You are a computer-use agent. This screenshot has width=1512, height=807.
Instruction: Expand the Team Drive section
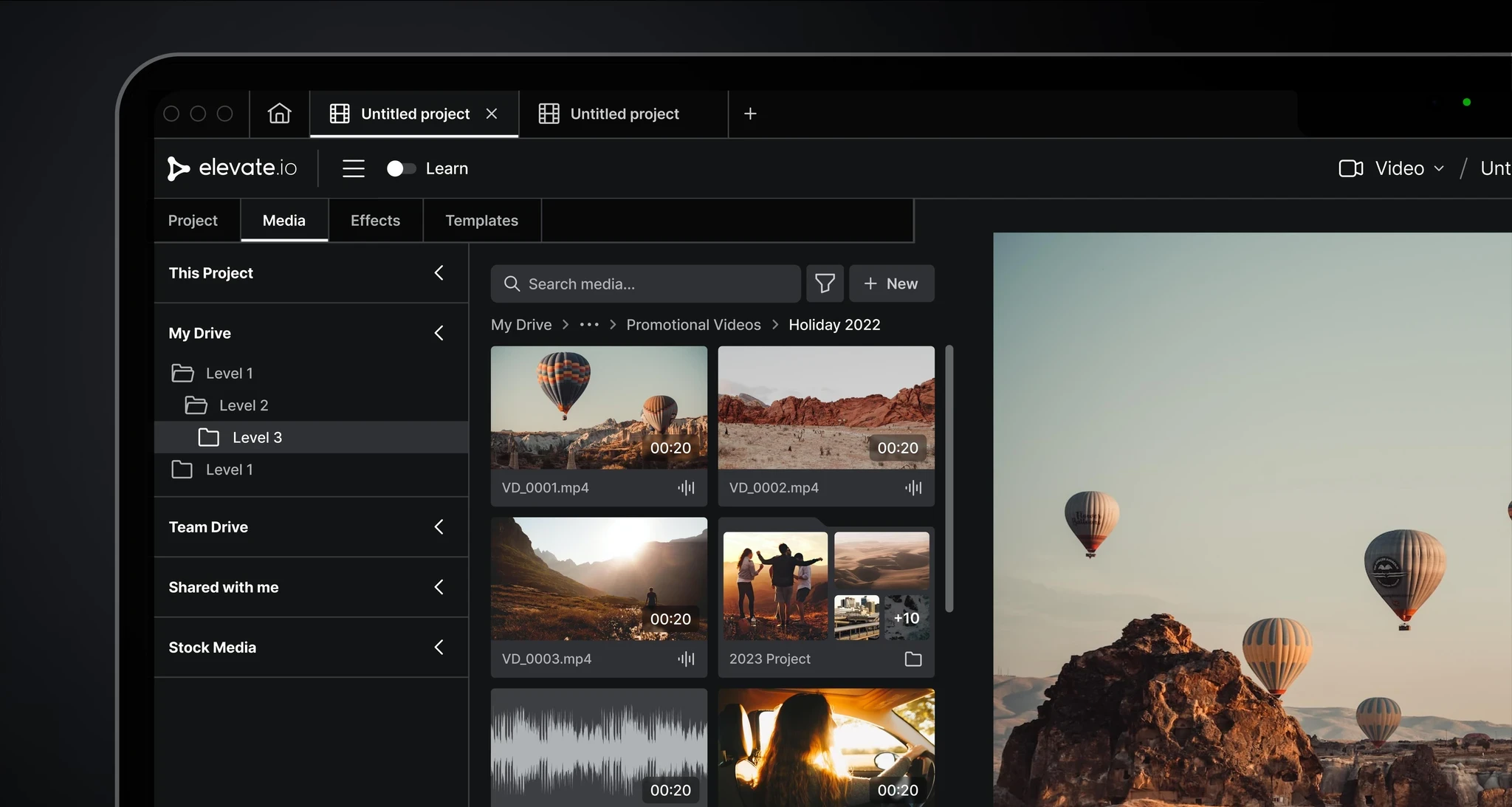[439, 527]
